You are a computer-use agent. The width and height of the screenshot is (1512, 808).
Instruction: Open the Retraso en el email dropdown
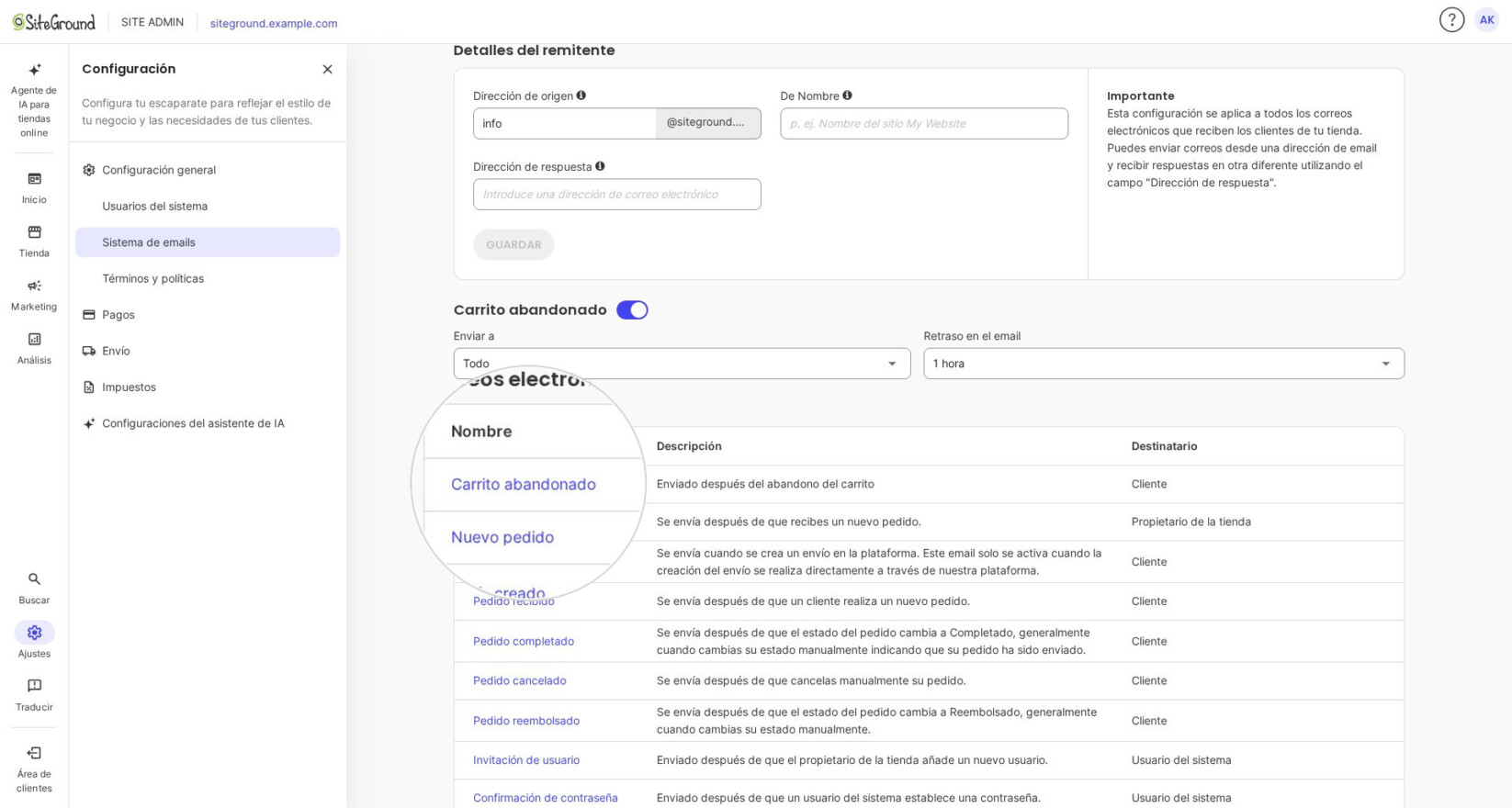tap(1164, 364)
